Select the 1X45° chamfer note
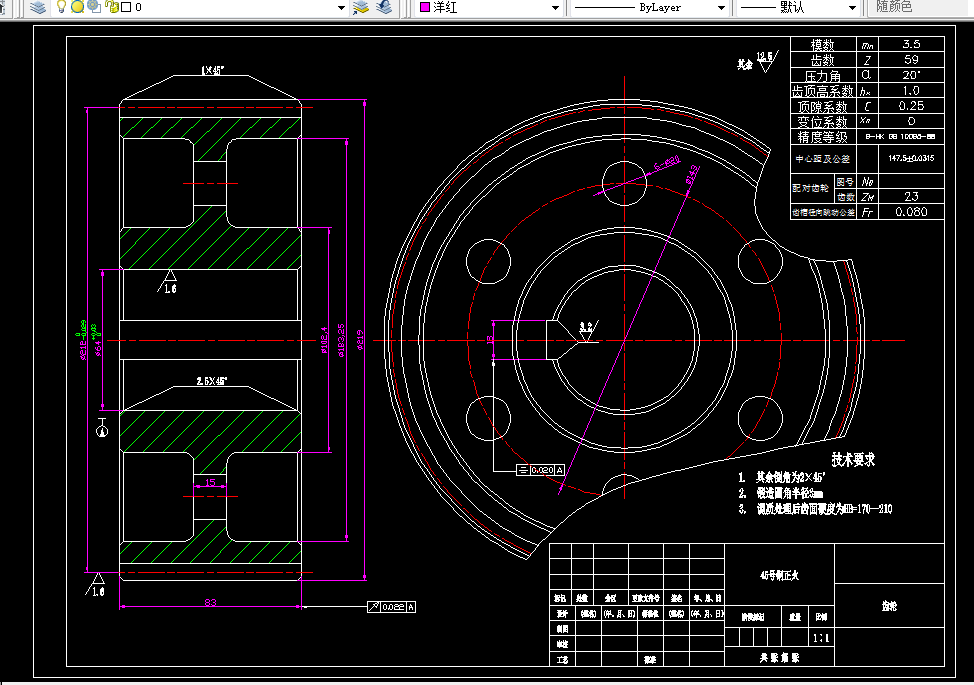 (212, 71)
